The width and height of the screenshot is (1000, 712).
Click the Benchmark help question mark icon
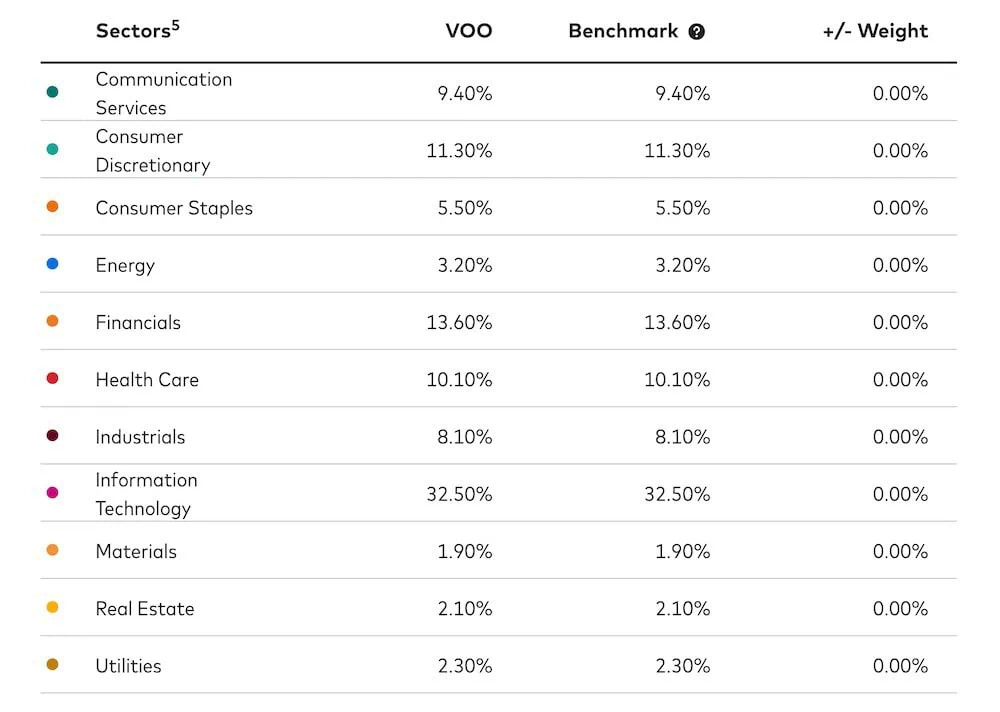697,31
